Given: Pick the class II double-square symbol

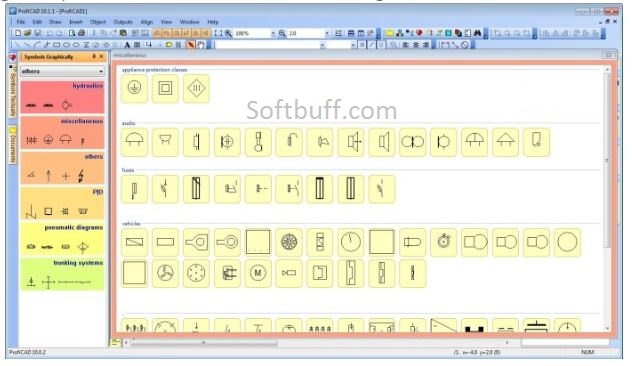Looking at the screenshot, I should pos(165,88).
